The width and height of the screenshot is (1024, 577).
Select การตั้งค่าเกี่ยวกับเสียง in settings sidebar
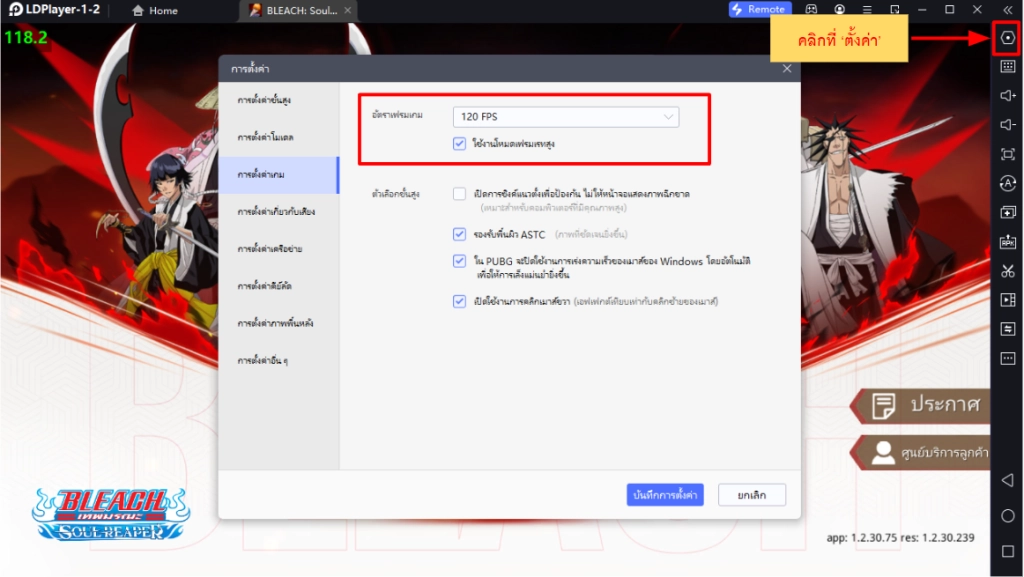[279, 211]
